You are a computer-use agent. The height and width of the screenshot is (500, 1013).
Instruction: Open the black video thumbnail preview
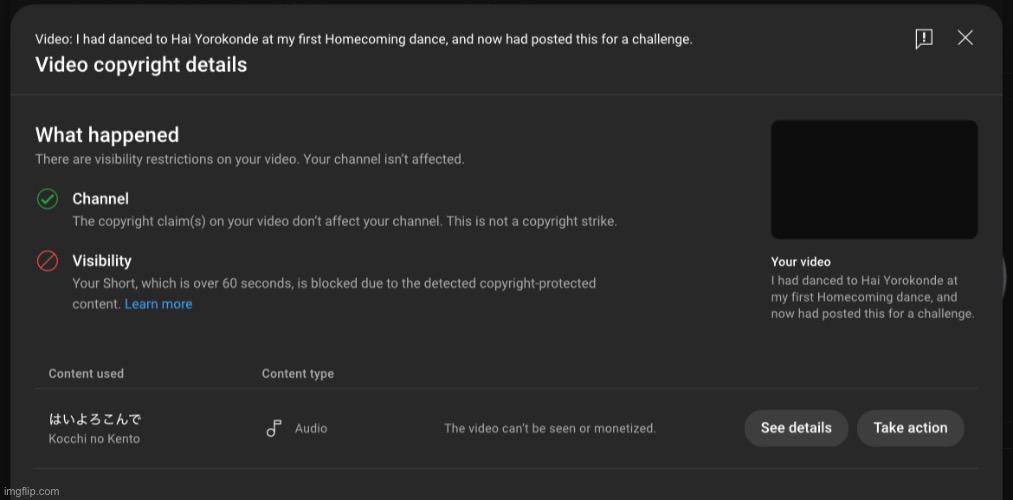[873, 180]
